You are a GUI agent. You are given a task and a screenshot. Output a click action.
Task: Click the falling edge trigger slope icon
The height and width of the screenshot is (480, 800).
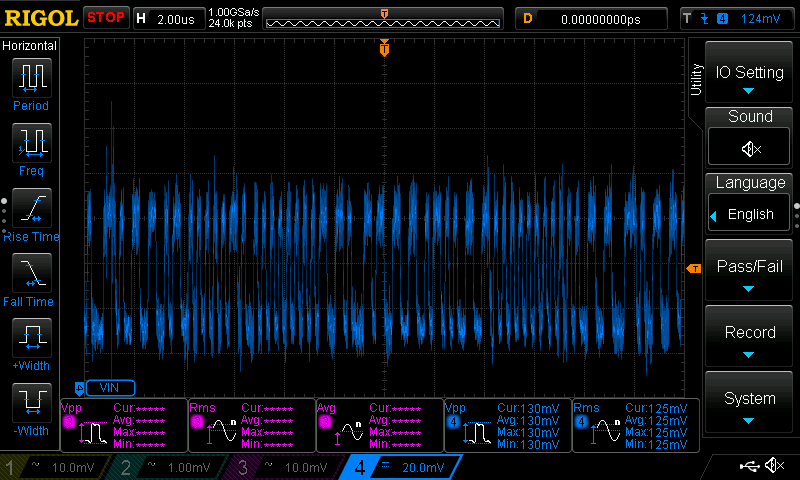(x=705, y=19)
